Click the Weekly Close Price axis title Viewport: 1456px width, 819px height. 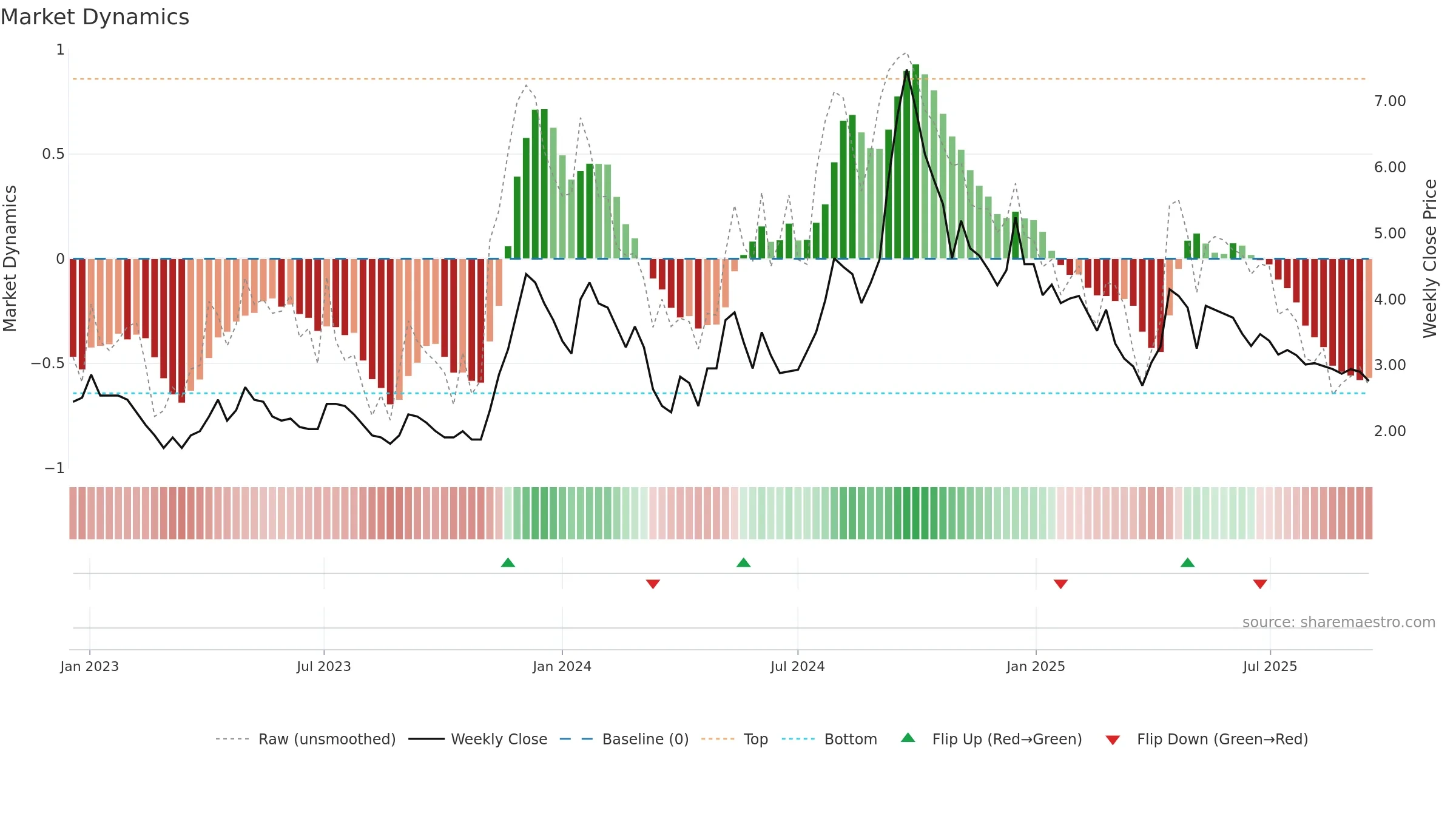pyautogui.click(x=1430, y=258)
